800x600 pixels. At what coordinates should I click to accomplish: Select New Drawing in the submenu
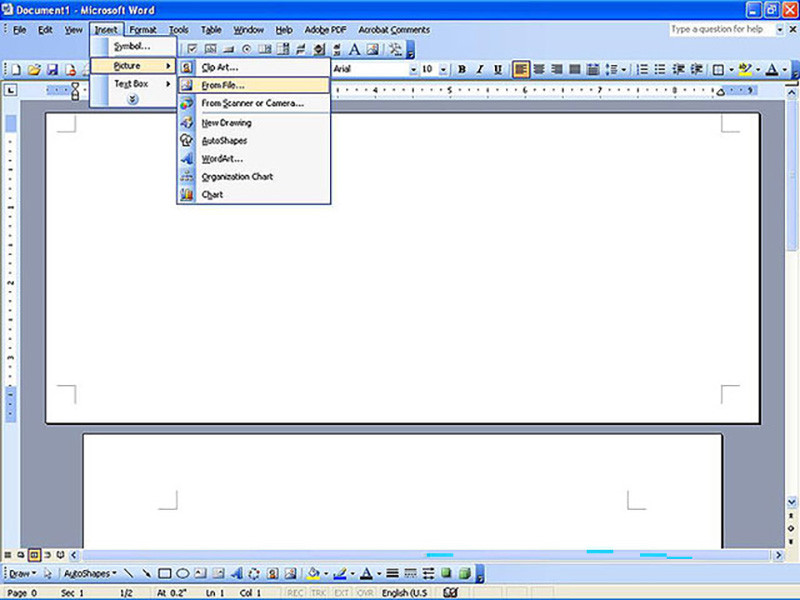tap(254, 122)
